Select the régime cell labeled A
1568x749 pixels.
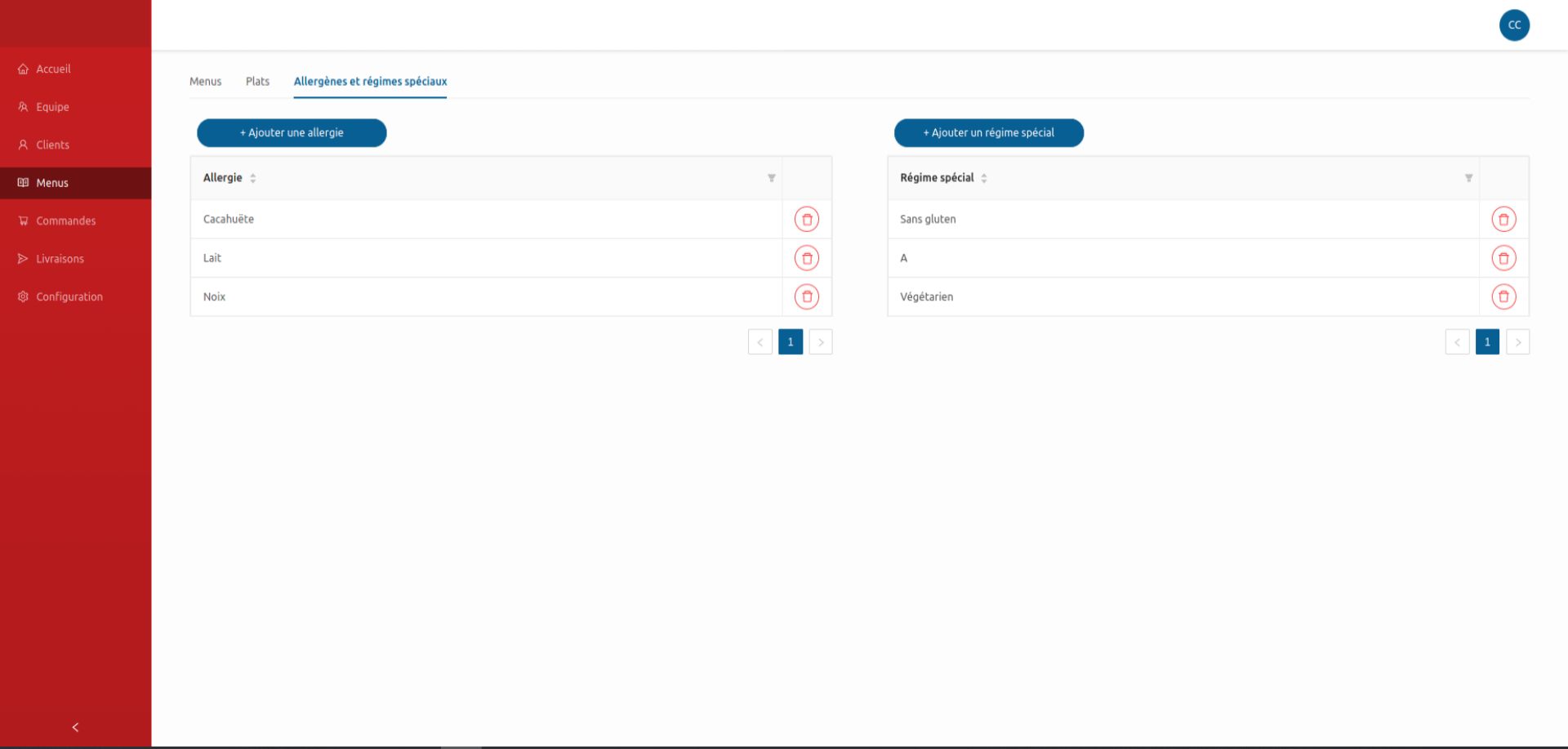pyautogui.click(x=1183, y=258)
